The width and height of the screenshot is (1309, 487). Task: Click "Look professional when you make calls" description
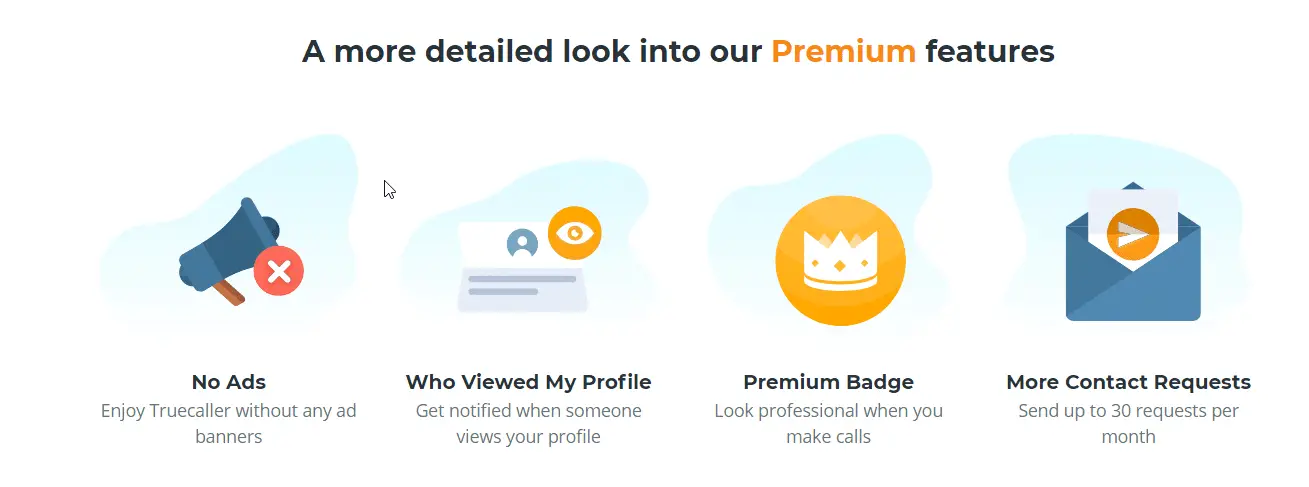click(828, 424)
